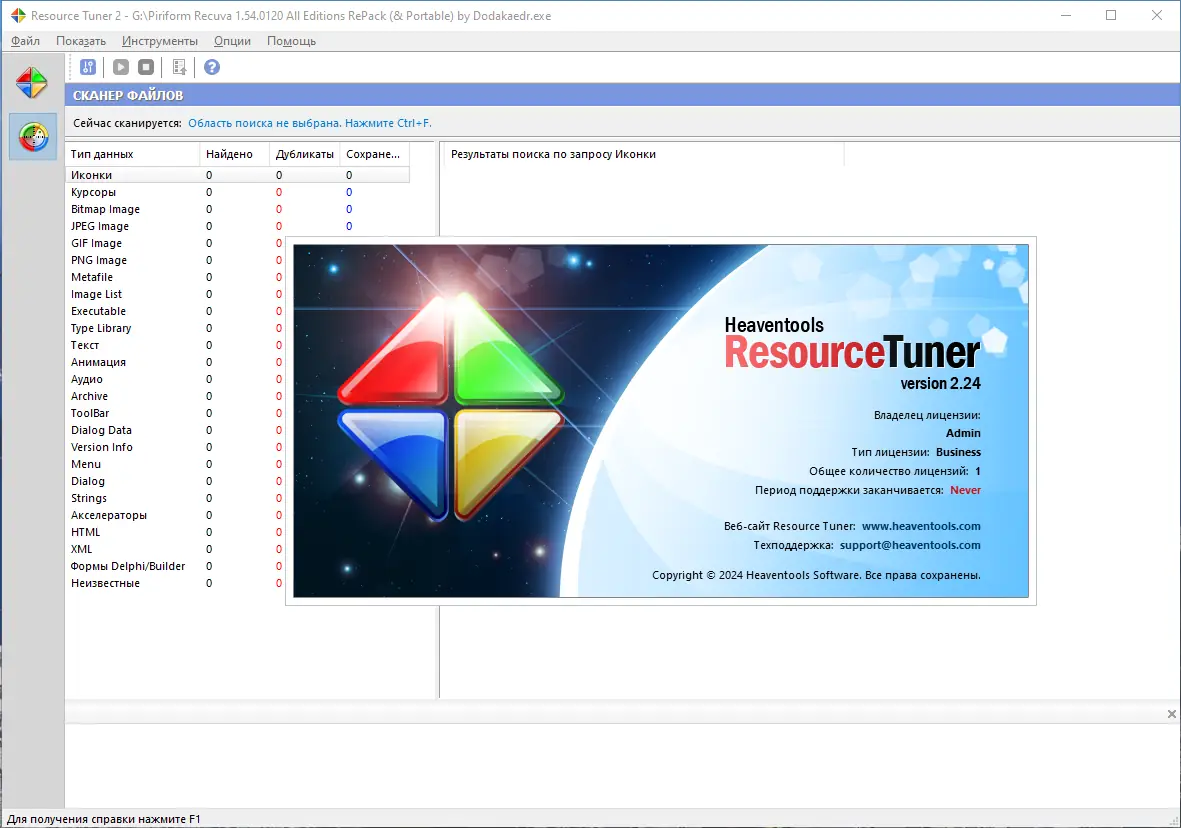This screenshot has width=1181, height=828.
Task: Click the 'Область поиска не выбрана' link
Action: click(310, 123)
